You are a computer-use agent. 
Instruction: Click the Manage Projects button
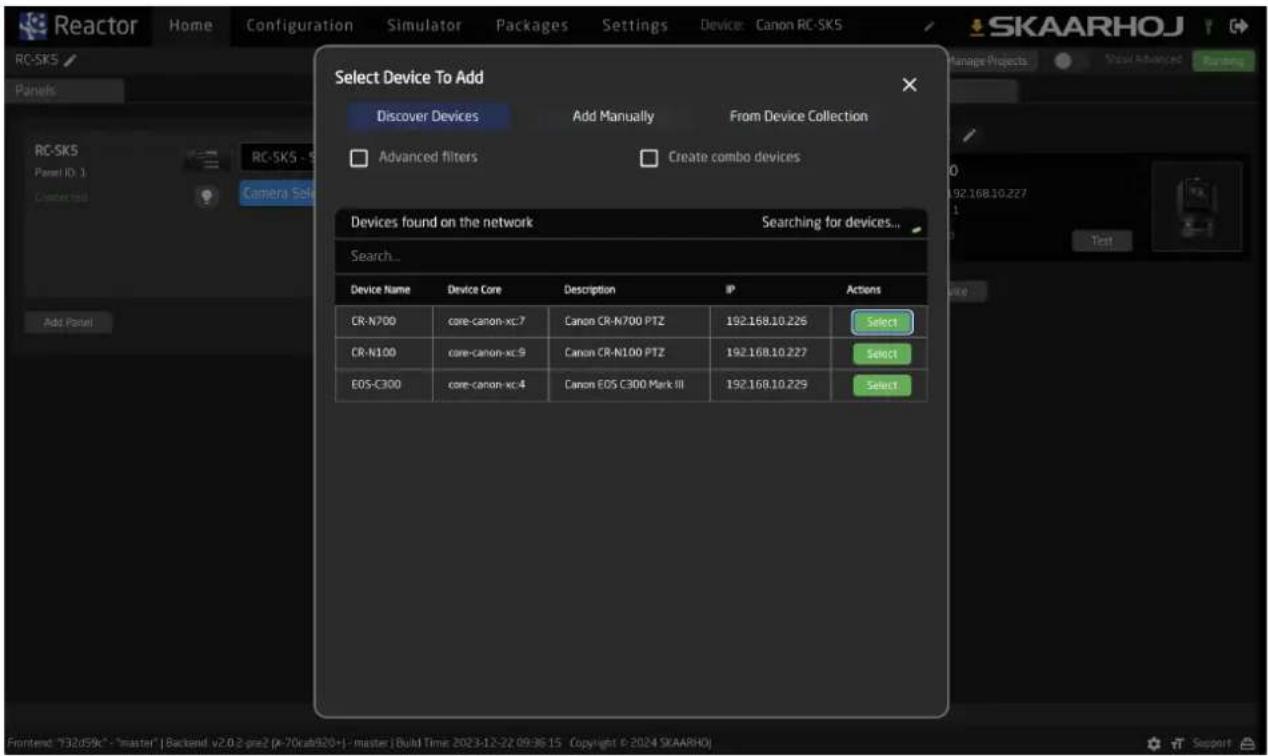click(992, 62)
